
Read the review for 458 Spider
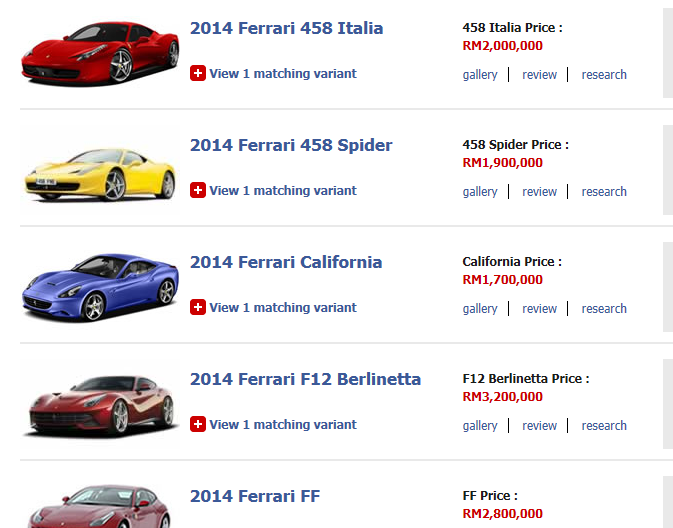(539, 192)
